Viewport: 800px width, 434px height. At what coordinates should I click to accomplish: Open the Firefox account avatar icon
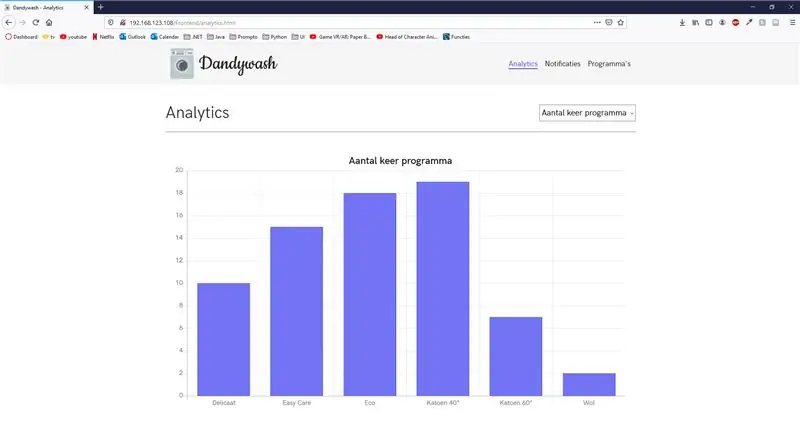click(722, 22)
